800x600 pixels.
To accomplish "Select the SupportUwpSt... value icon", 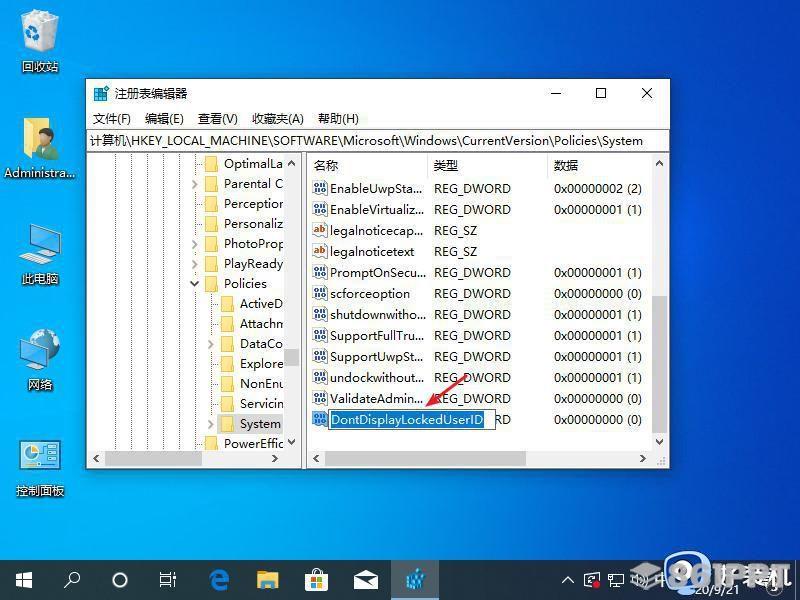I will (x=320, y=356).
